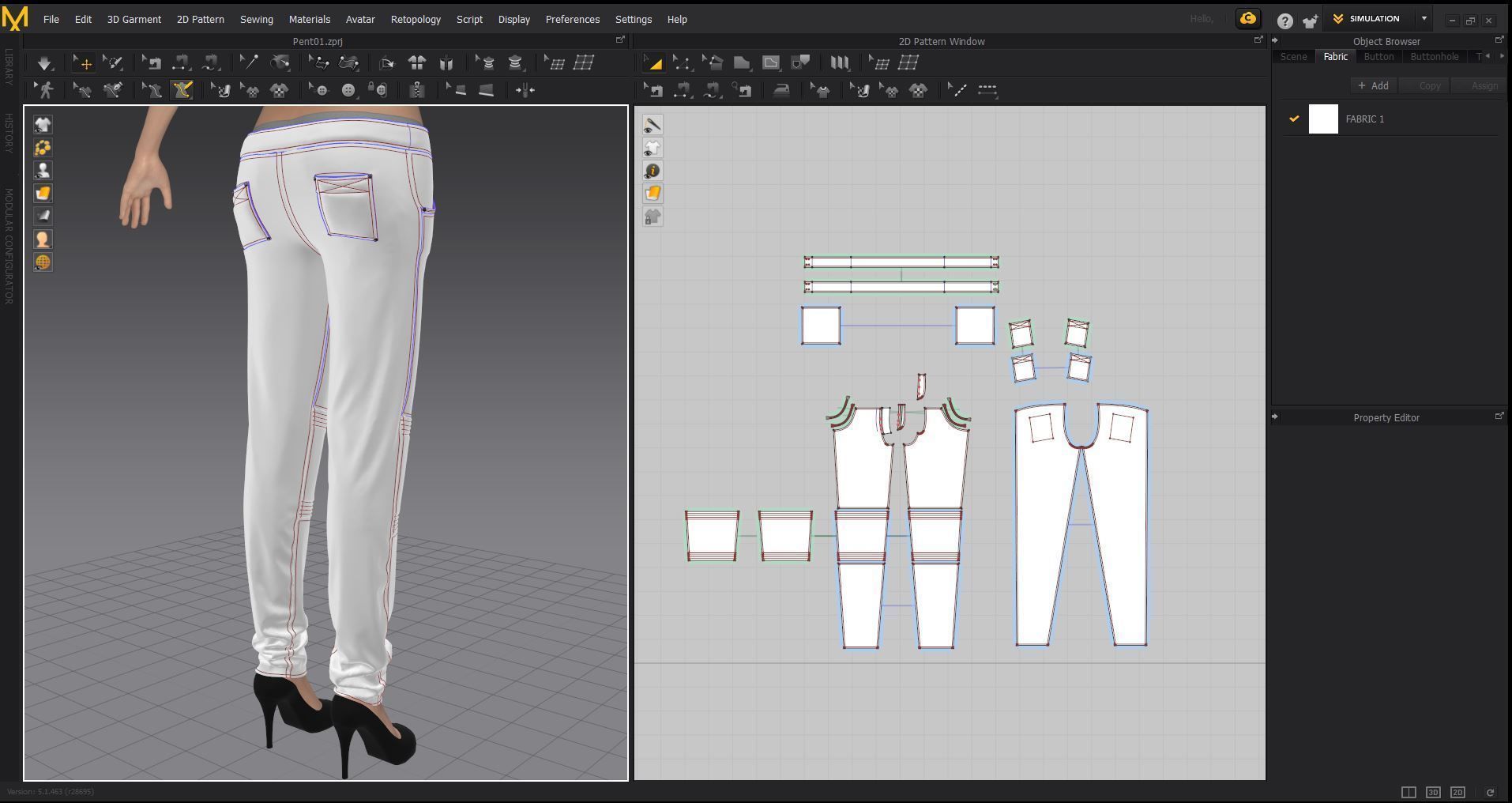Click the Fold/Pleat tool in 2D toolbar
The height and width of the screenshot is (803, 1512).
pyautogui.click(x=839, y=63)
